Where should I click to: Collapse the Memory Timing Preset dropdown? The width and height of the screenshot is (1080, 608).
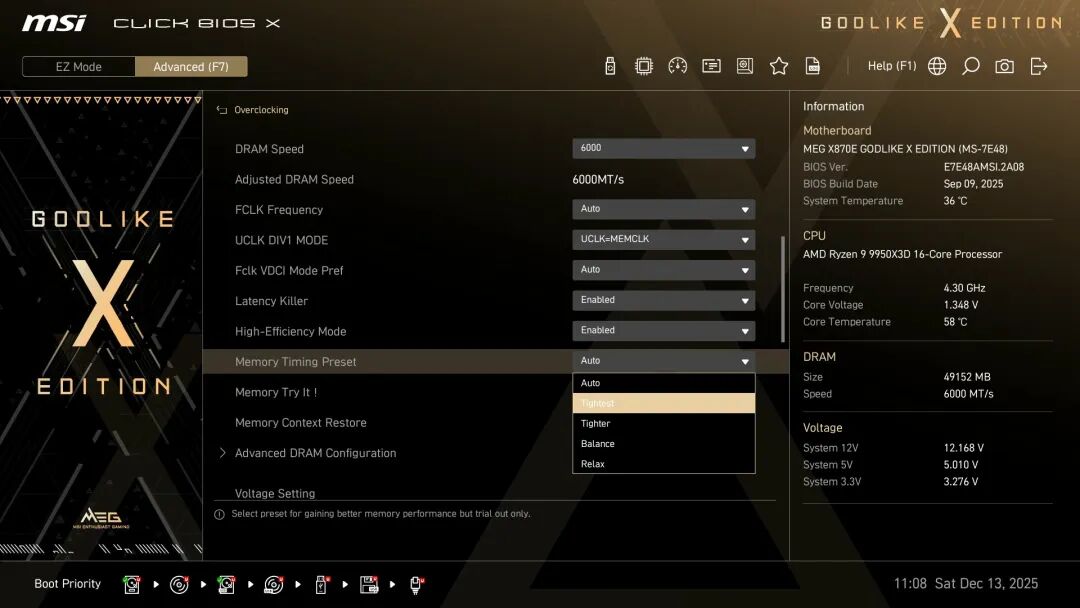point(663,361)
